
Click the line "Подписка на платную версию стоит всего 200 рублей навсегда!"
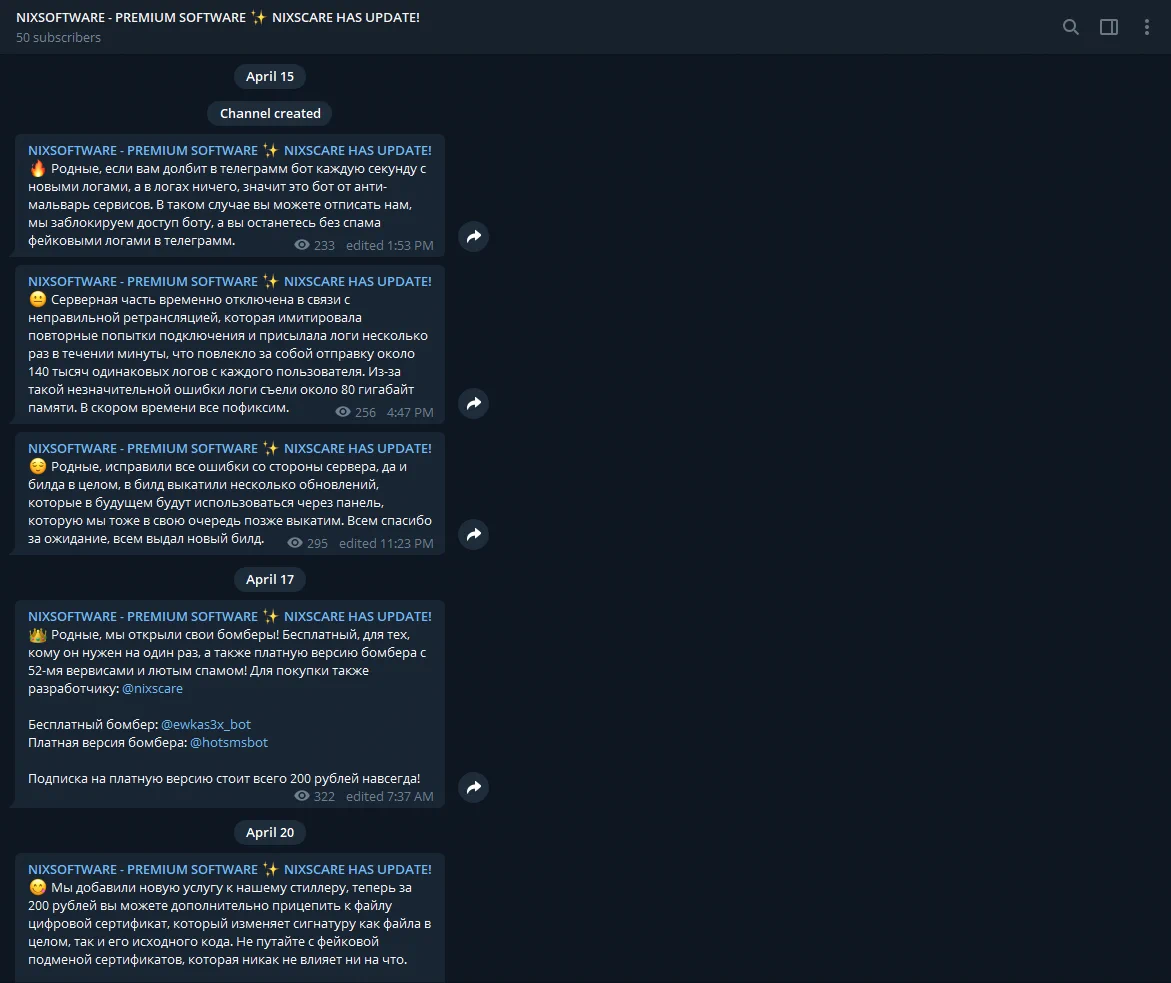click(224, 778)
